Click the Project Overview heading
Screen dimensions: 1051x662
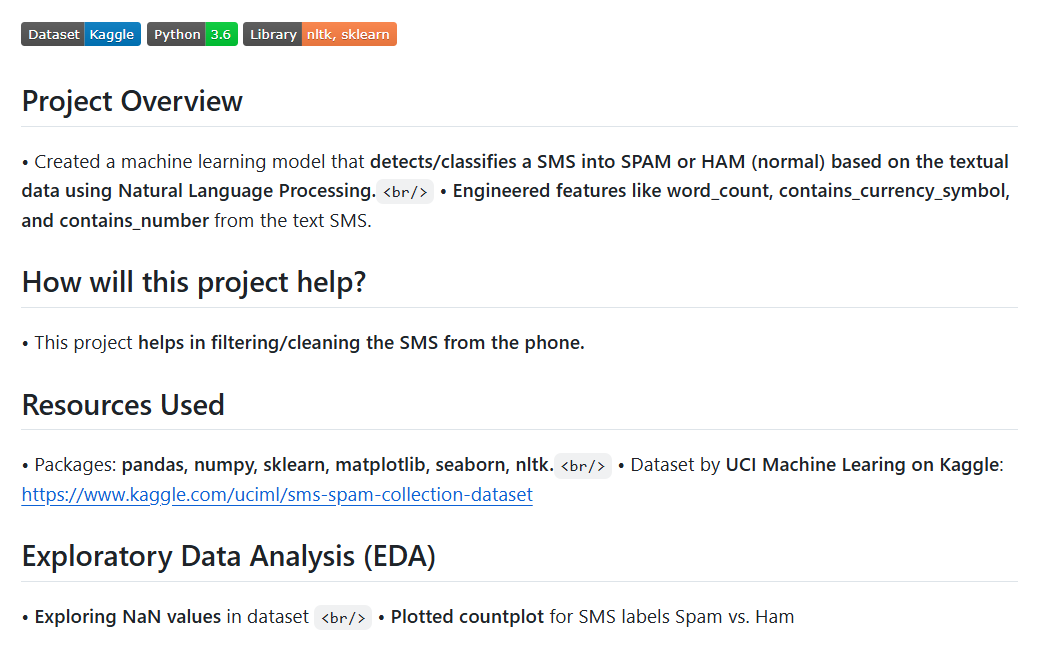(132, 101)
